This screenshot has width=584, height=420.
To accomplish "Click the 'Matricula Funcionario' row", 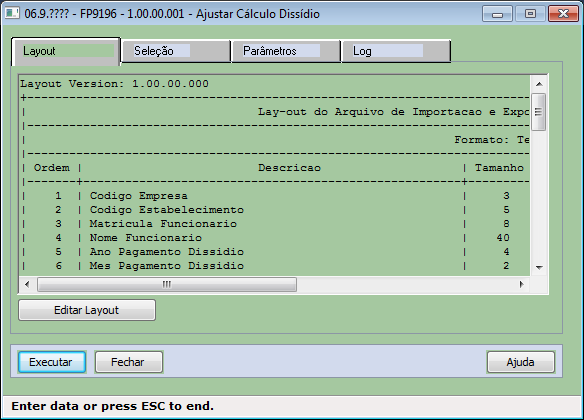I will tap(275, 224).
